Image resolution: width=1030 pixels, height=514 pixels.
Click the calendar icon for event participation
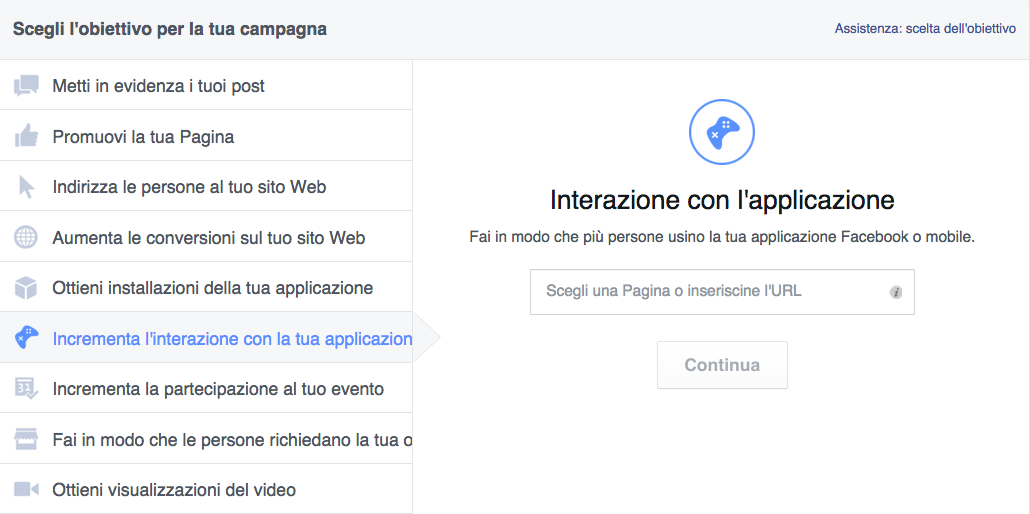[26, 389]
